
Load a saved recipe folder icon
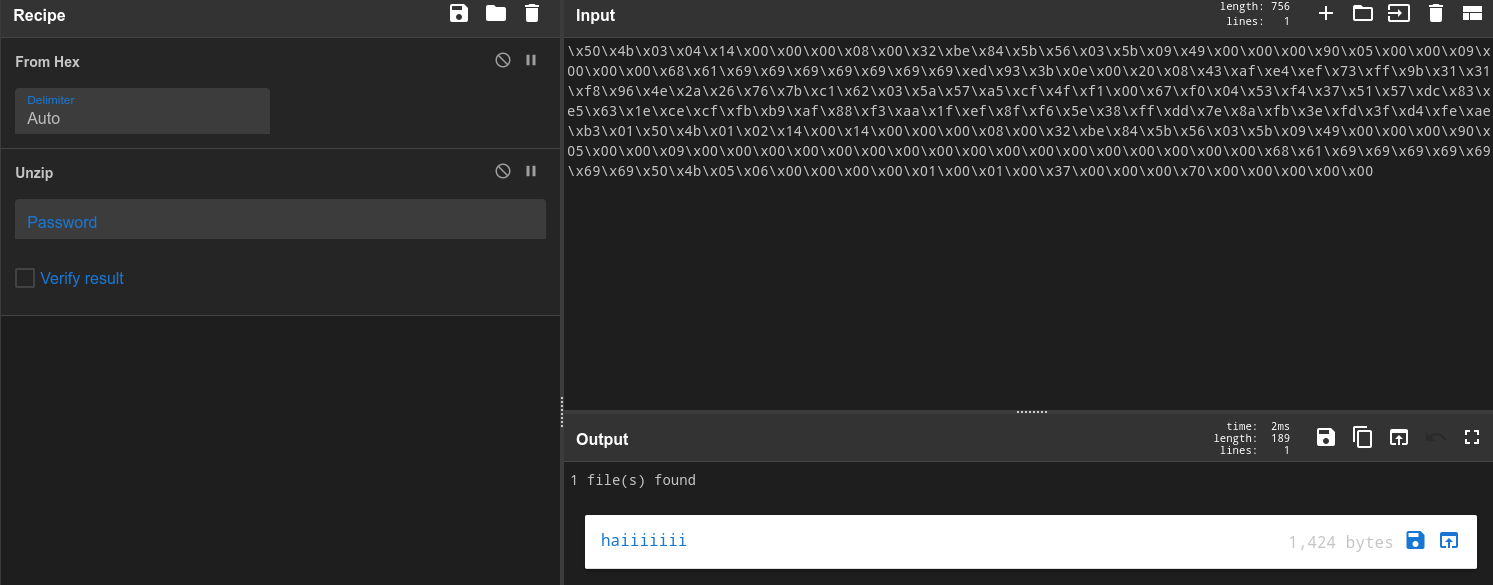tap(495, 13)
